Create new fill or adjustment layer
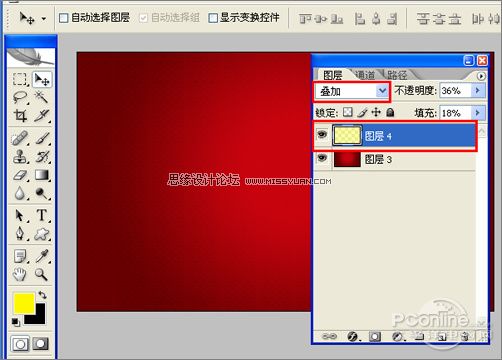The image size is (502, 360). (x=397, y=336)
